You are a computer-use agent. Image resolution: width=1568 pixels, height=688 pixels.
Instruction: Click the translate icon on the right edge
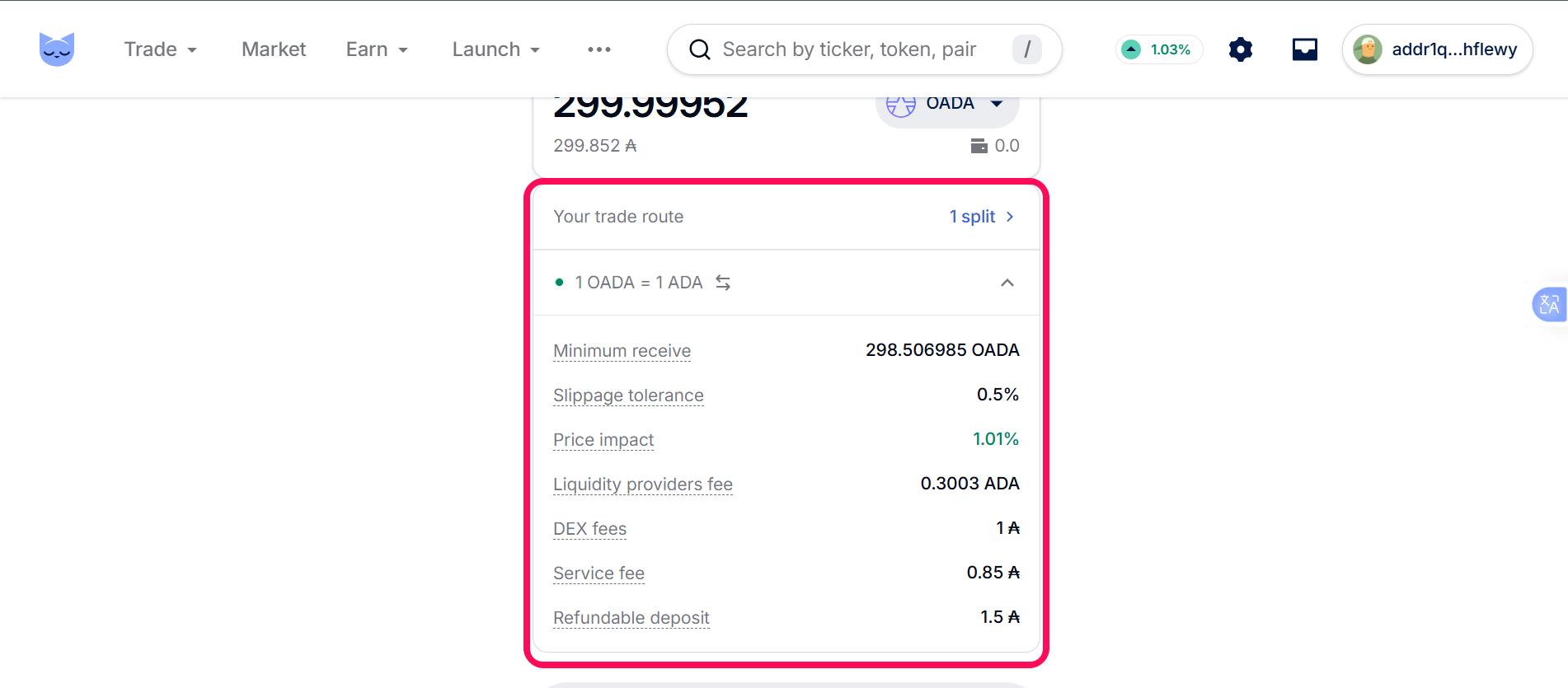[1549, 304]
